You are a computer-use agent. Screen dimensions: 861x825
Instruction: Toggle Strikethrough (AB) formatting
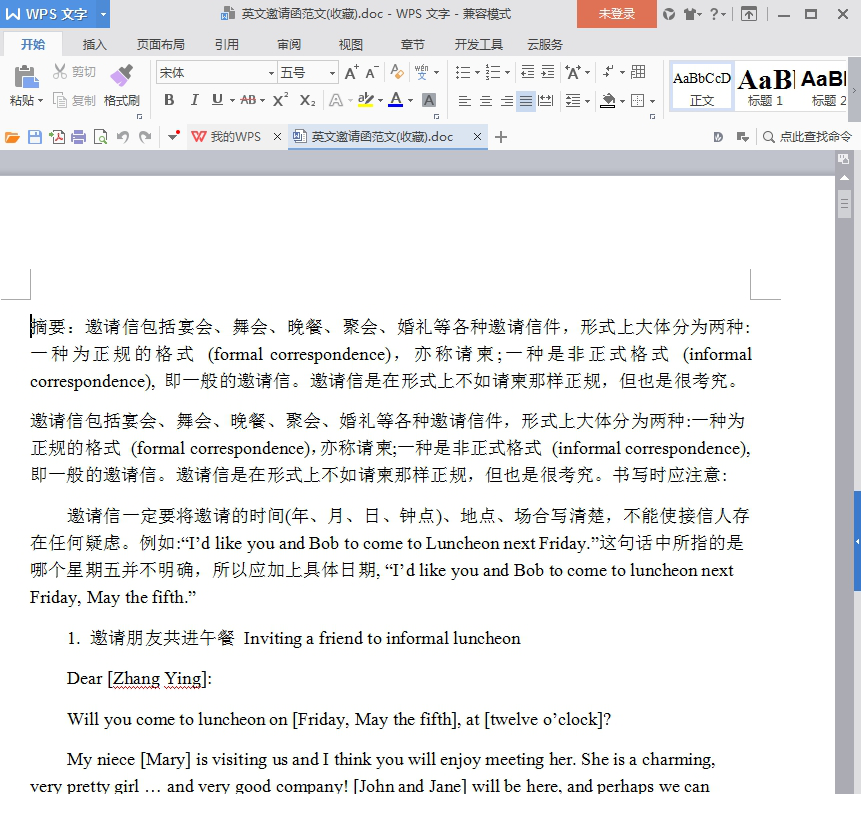248,100
